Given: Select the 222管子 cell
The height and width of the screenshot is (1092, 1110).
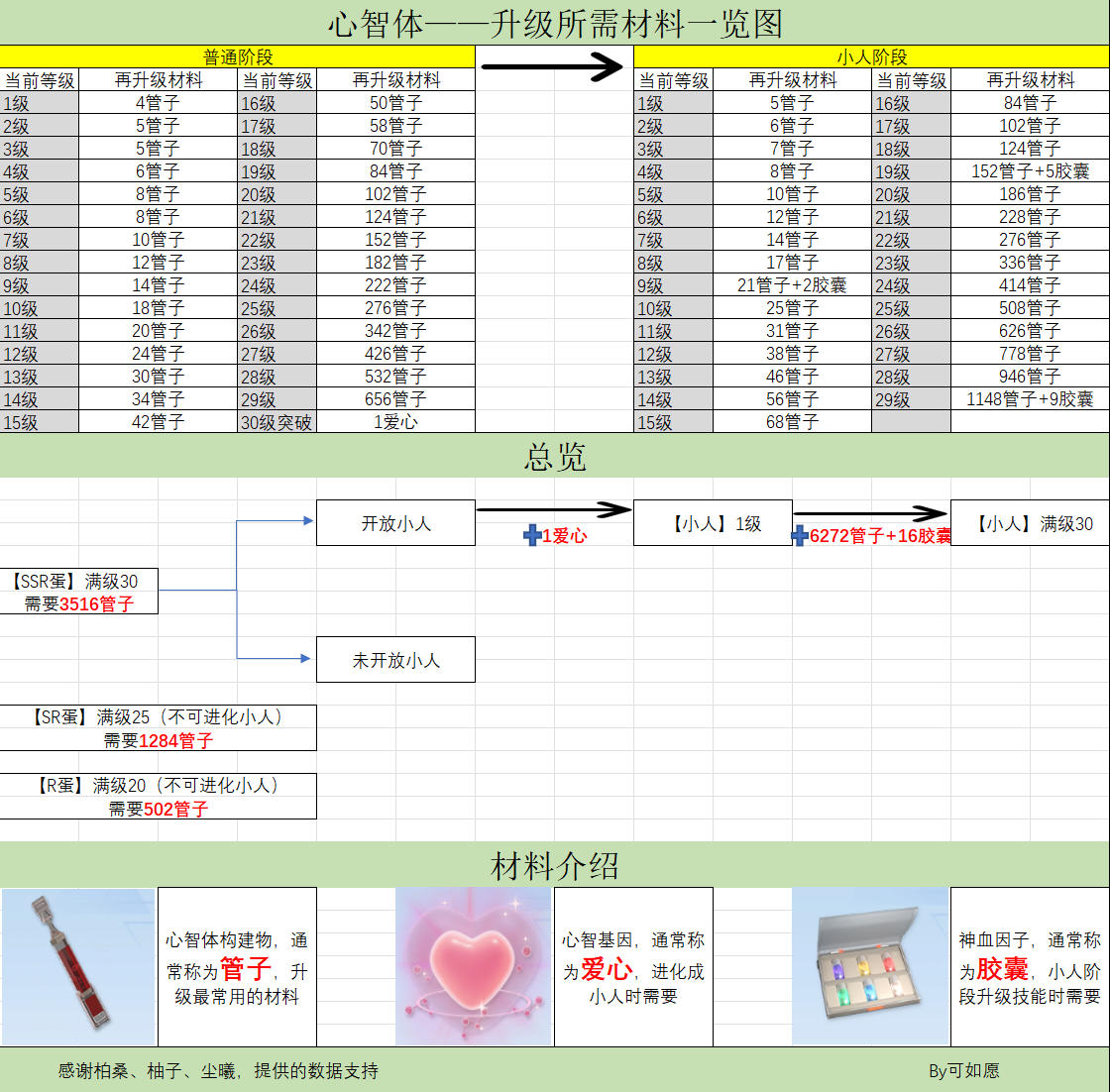Looking at the screenshot, I should click(x=395, y=285).
